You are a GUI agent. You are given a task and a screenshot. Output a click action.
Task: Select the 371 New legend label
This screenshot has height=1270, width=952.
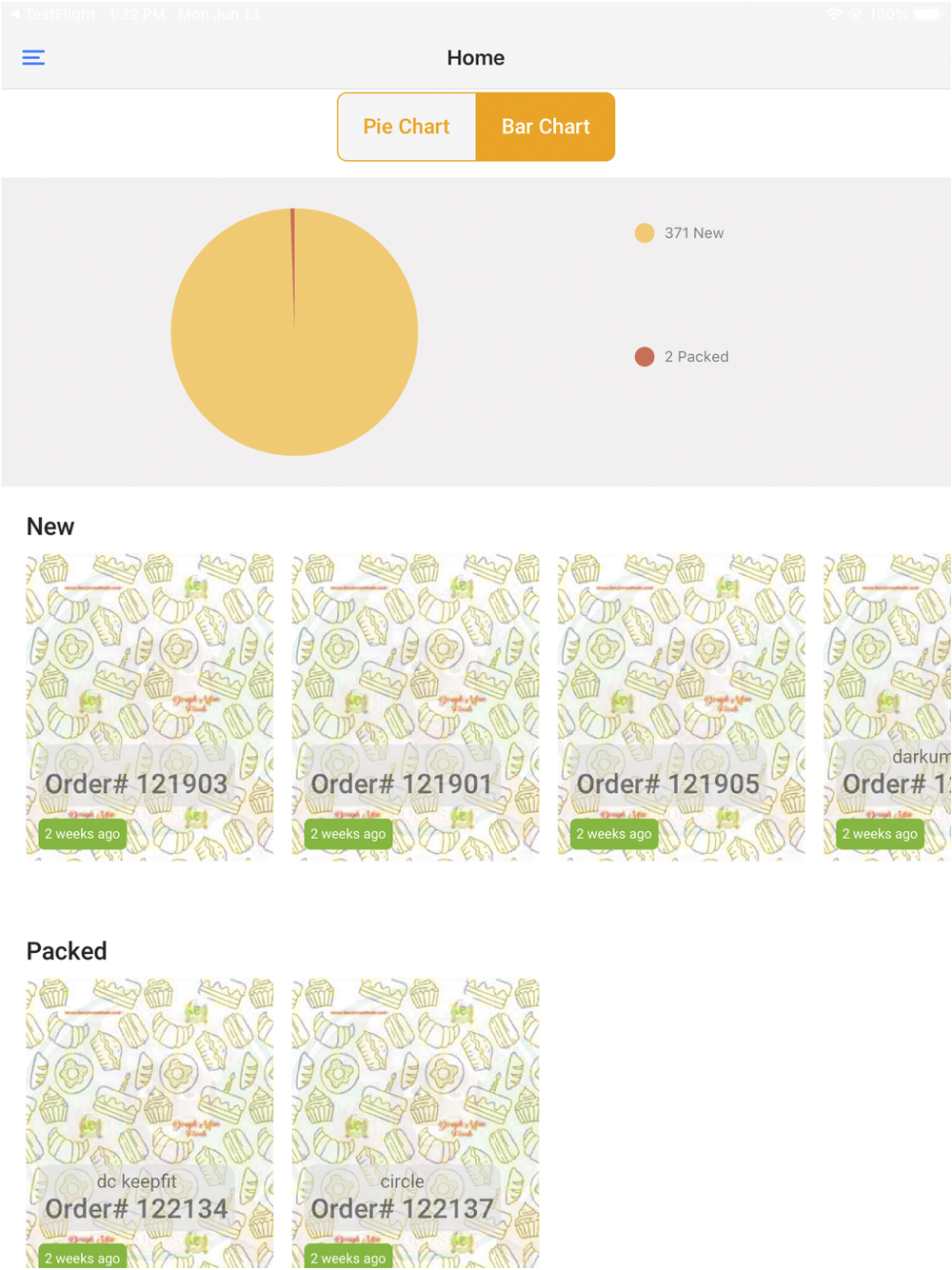coord(694,233)
